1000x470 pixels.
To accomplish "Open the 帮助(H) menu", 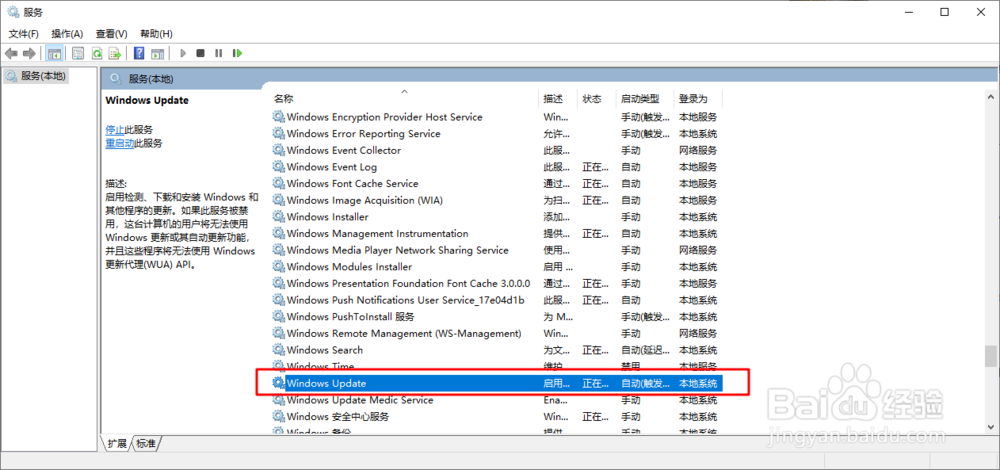I will pos(156,34).
